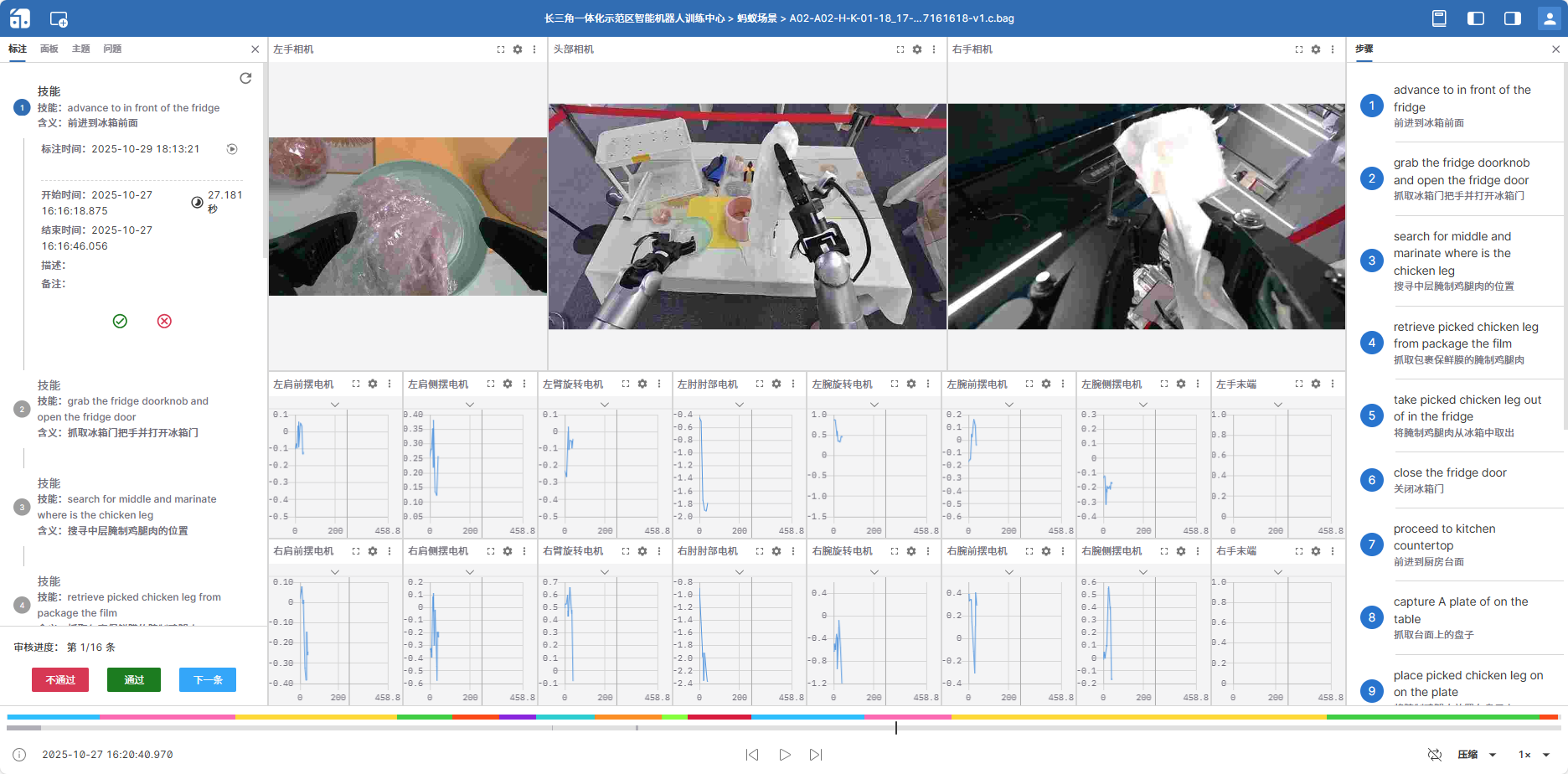The image size is (1568, 774).
Task: Mark skill 1 as correct with green check
Action: point(120,321)
